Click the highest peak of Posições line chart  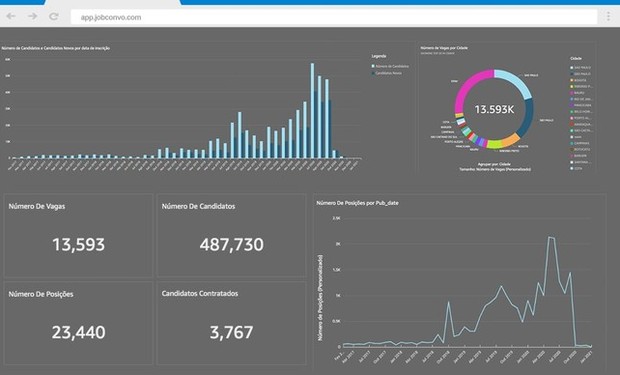[x=549, y=237]
